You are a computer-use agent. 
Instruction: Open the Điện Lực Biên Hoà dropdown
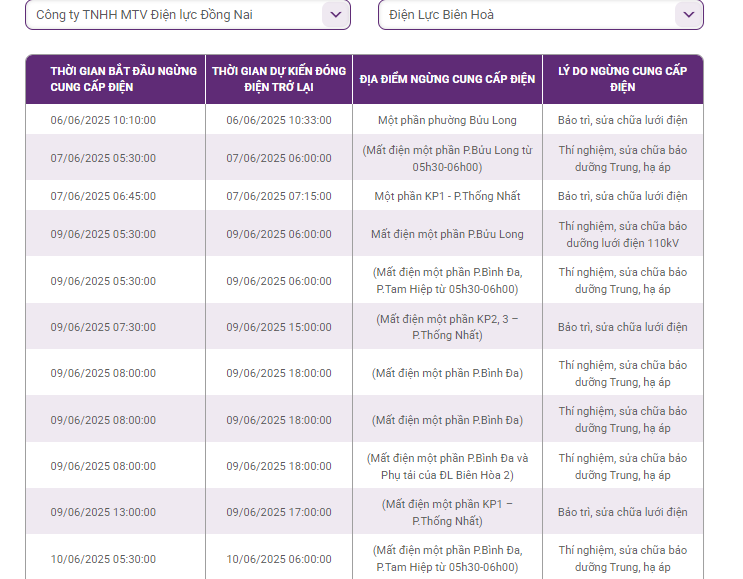click(x=541, y=15)
